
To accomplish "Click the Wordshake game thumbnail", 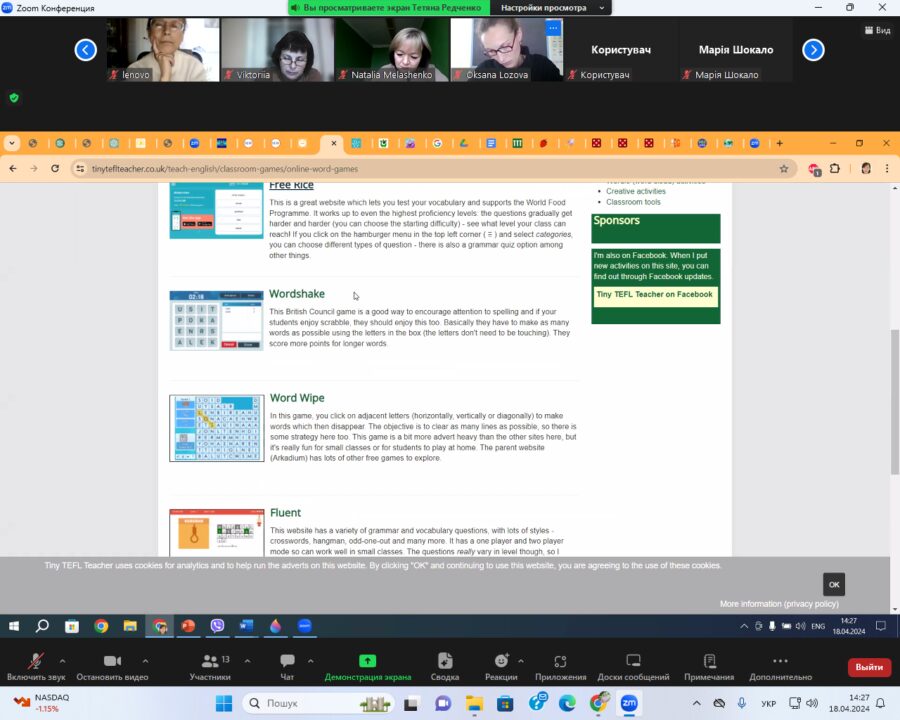I will click(x=216, y=320).
